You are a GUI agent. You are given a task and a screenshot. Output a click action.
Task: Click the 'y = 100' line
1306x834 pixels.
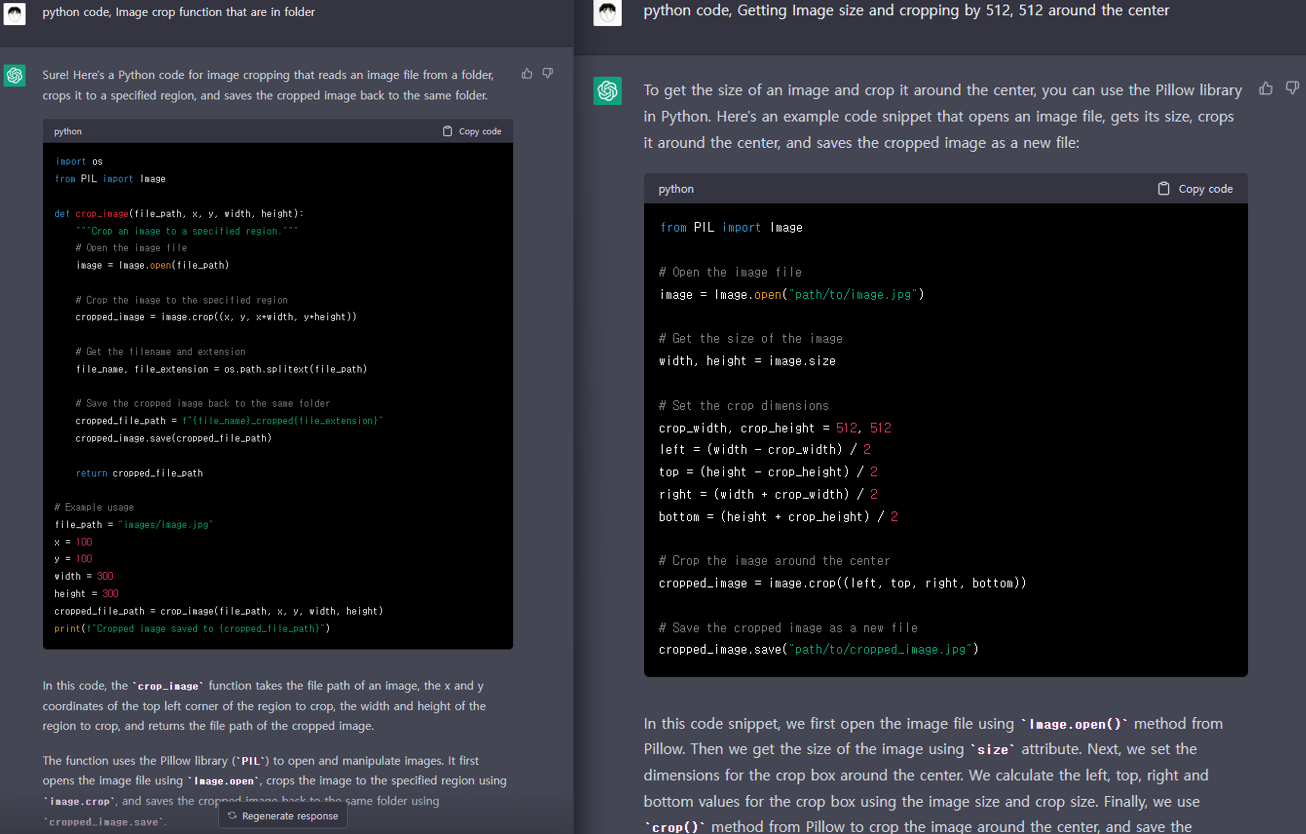coord(73,559)
